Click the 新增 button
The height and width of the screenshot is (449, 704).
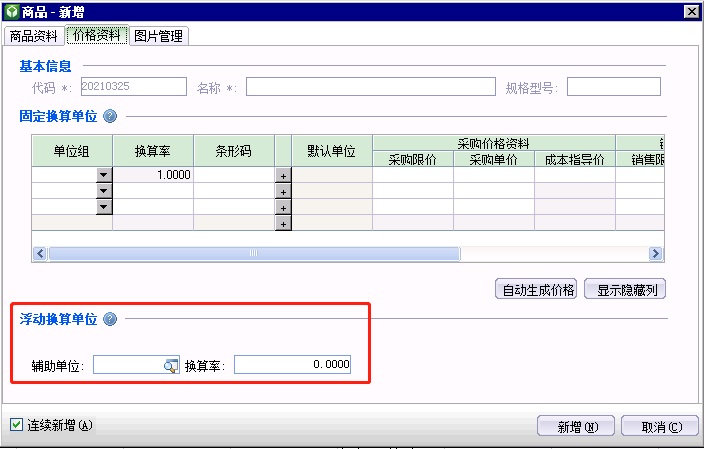575,426
